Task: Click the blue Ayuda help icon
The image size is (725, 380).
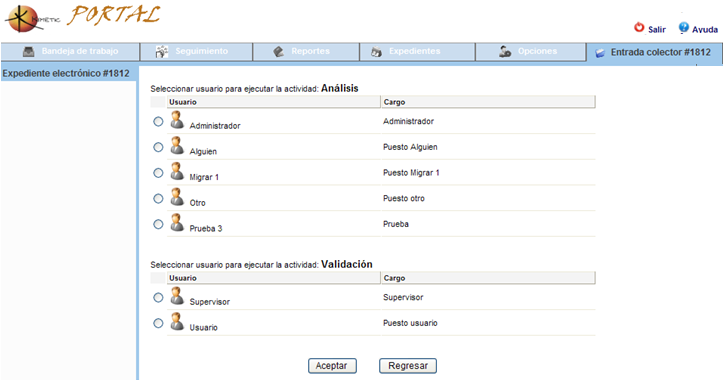Action: (683, 28)
